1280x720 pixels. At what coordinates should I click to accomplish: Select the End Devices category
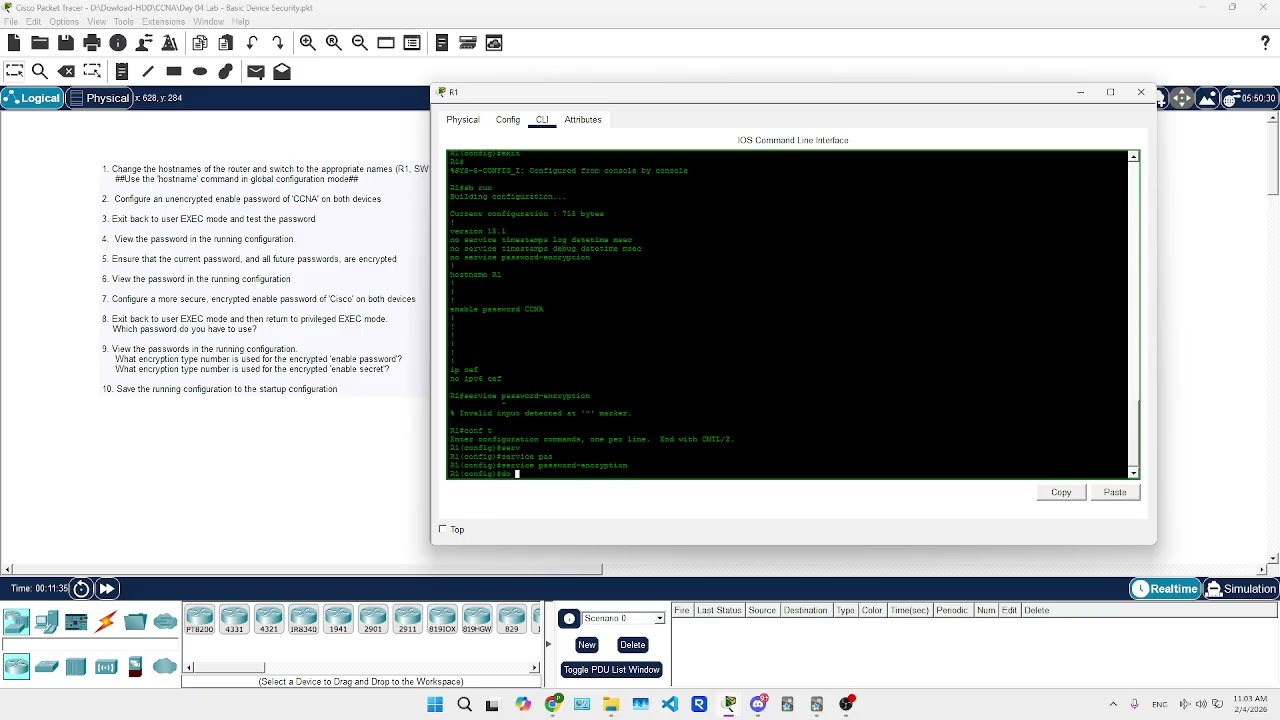[46, 622]
